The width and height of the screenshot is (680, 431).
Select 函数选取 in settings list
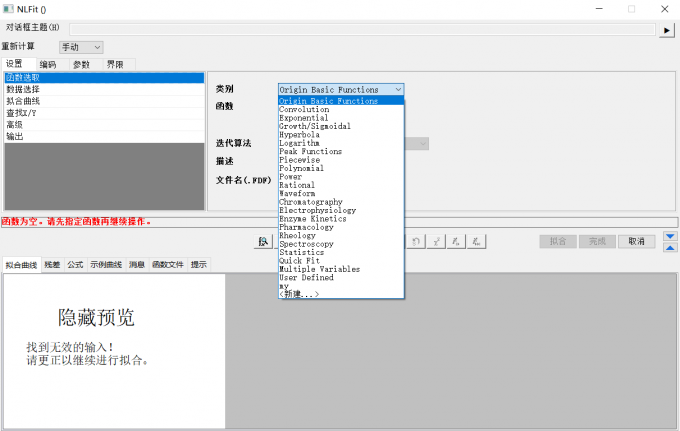coord(104,78)
